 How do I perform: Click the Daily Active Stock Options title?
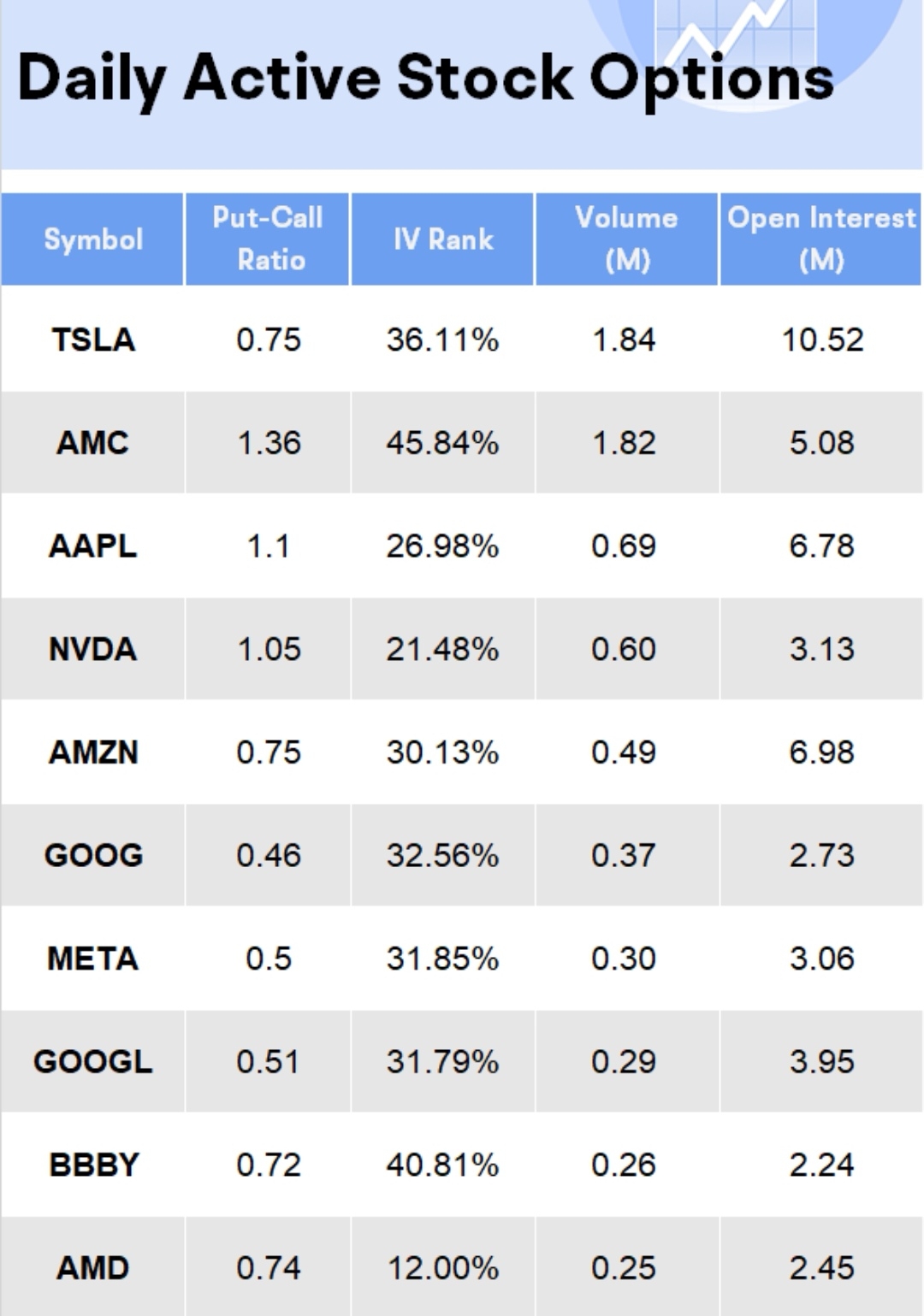425,79
